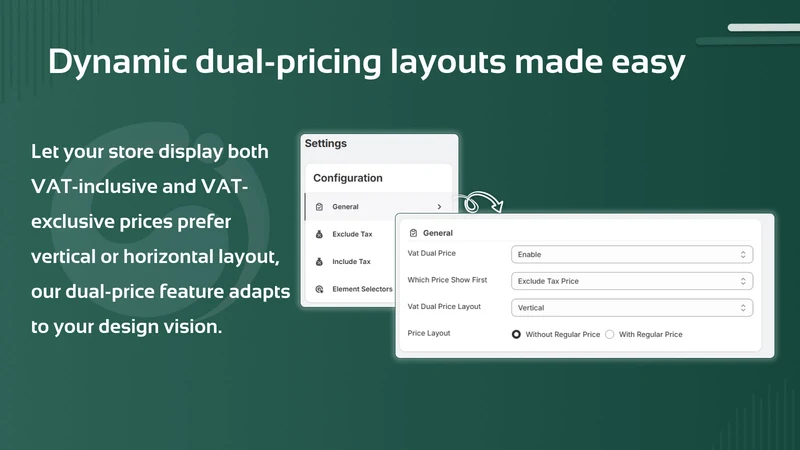Viewport: 800px width, 450px height.
Task: Open the Vat Dual Price Layout dropdown
Action: tap(632, 308)
